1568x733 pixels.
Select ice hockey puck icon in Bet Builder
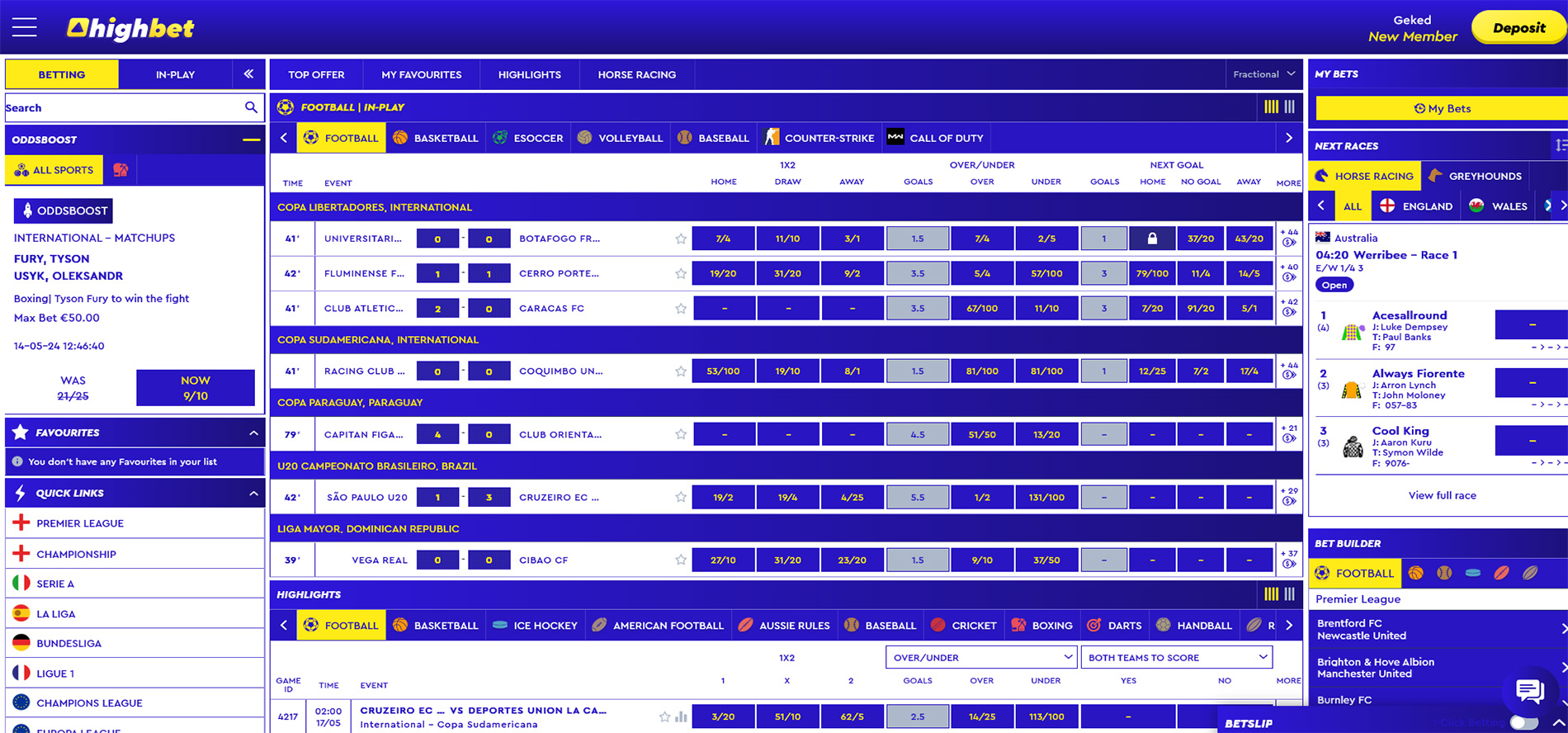(x=1473, y=573)
